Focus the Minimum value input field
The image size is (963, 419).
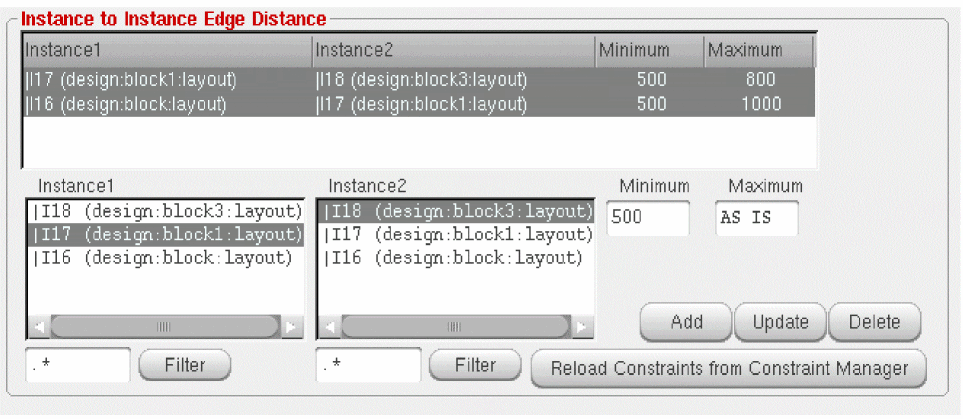point(647,218)
